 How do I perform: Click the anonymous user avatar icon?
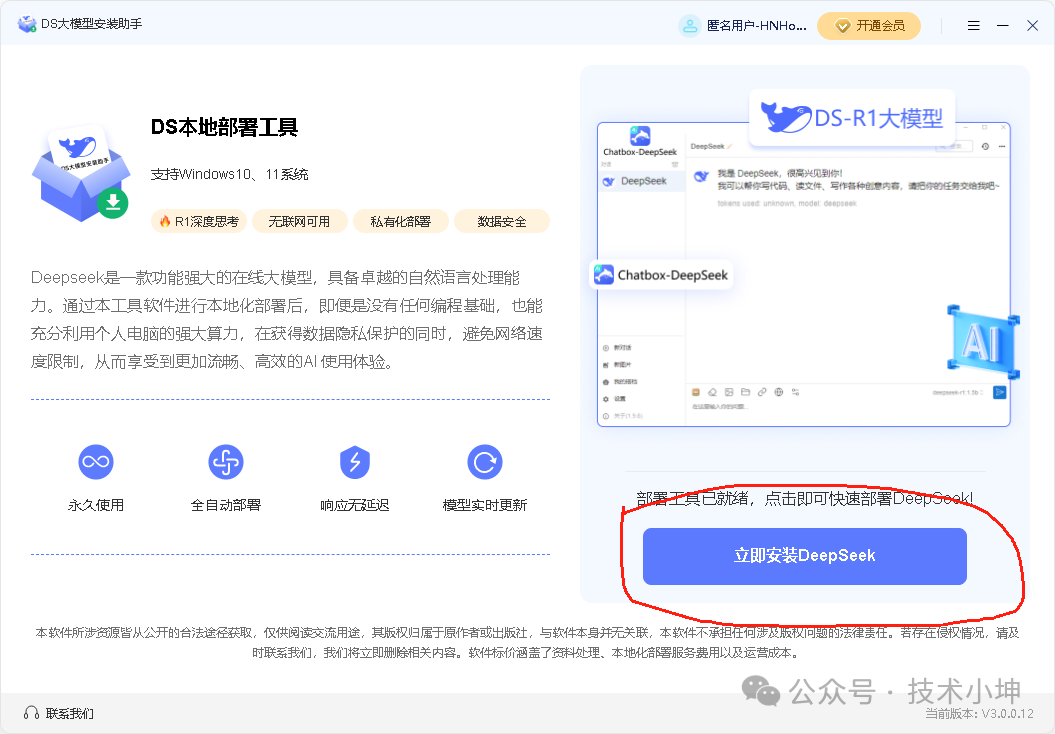(x=690, y=25)
